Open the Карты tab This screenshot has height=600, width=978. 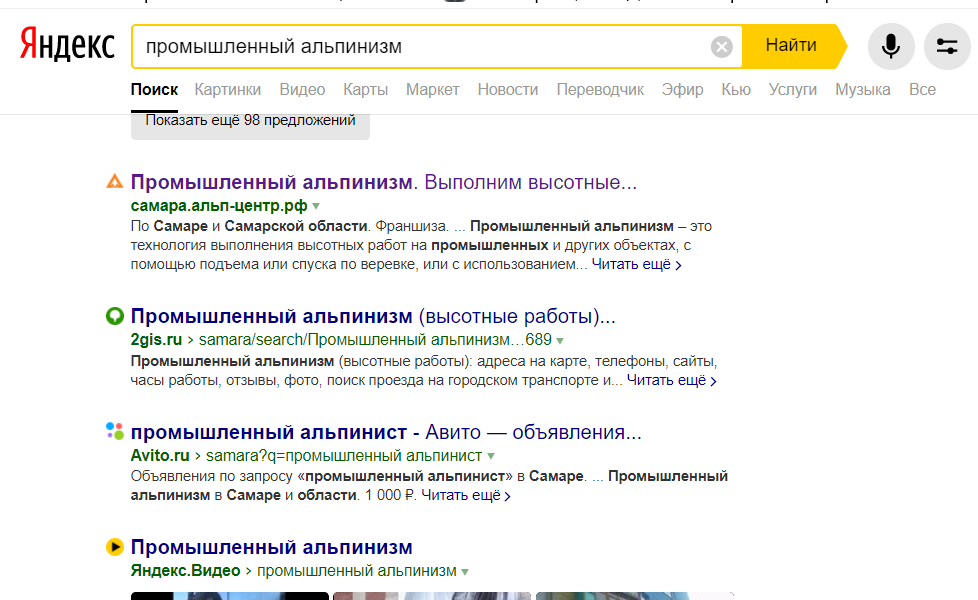pyautogui.click(x=366, y=90)
